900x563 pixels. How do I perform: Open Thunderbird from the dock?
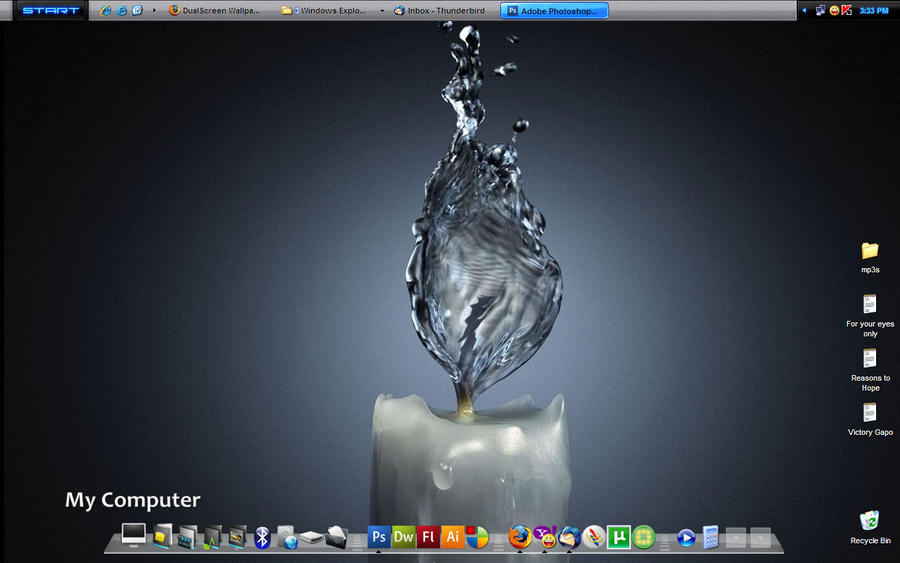569,538
